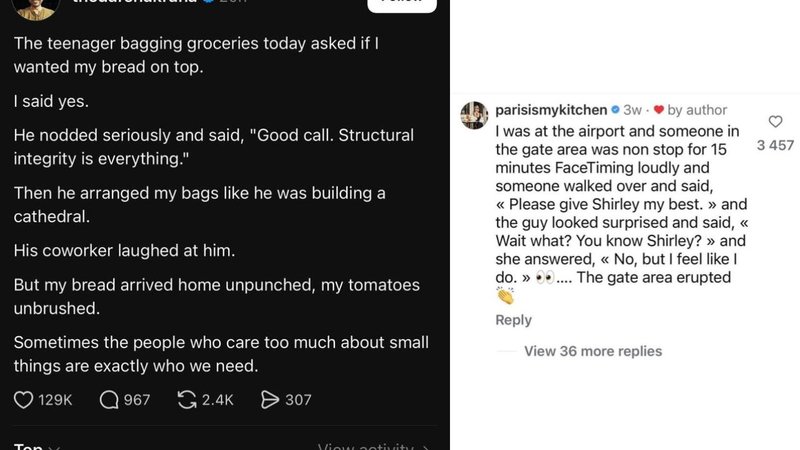Repost using the circular arrows icon
The width and height of the screenshot is (800, 450).
click(186, 400)
